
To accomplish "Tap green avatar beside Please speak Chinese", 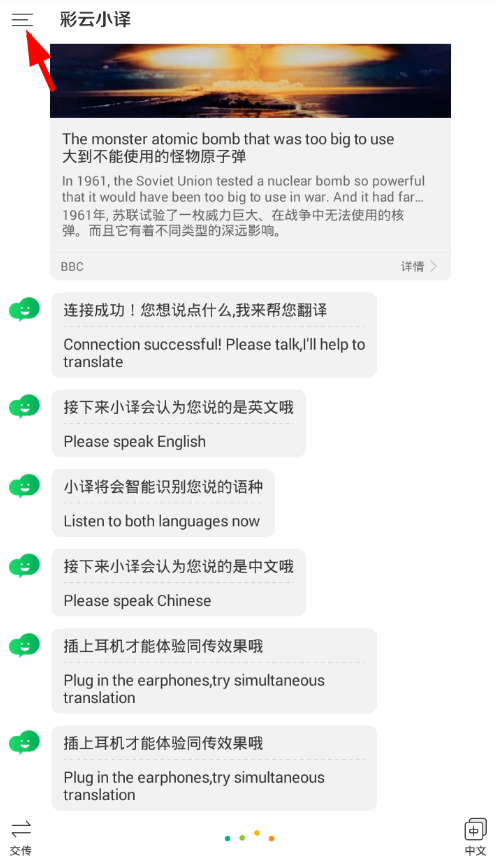I will pos(24,565).
